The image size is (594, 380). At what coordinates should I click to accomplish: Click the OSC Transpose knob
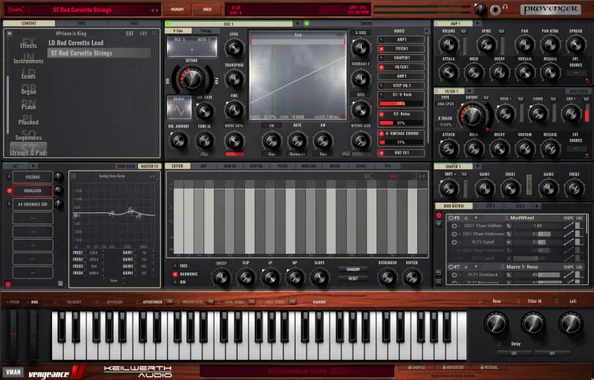click(234, 79)
